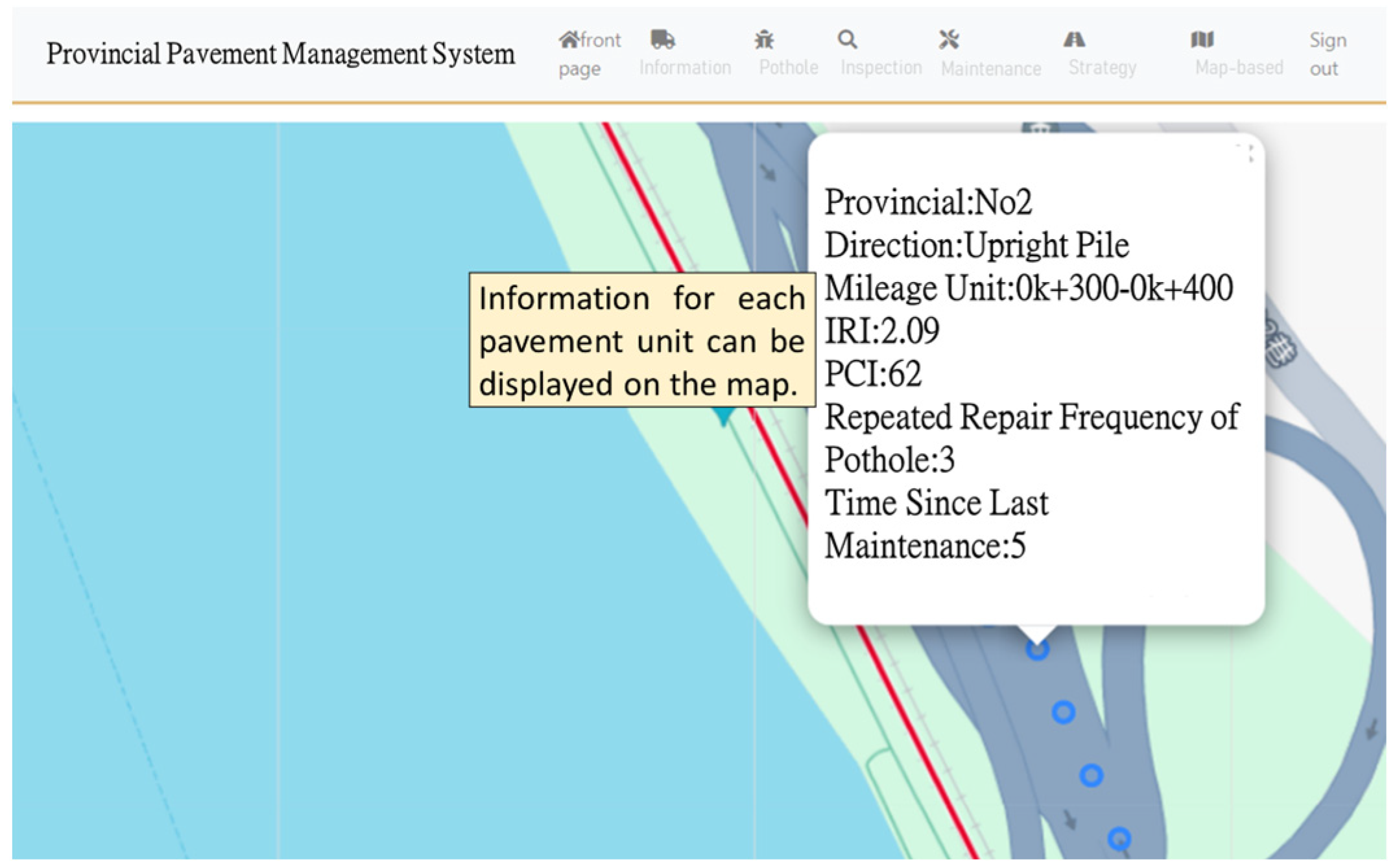Click the road icon above Strategy
1395x868 pixels.
click(1074, 40)
